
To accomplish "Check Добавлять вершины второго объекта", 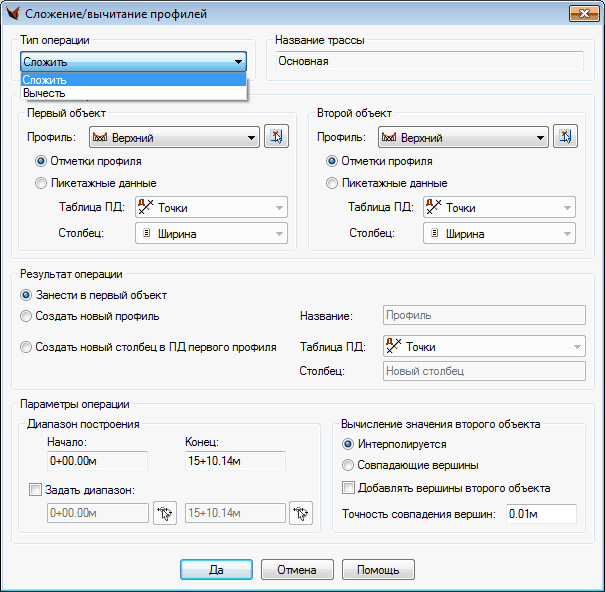I will [x=348, y=488].
